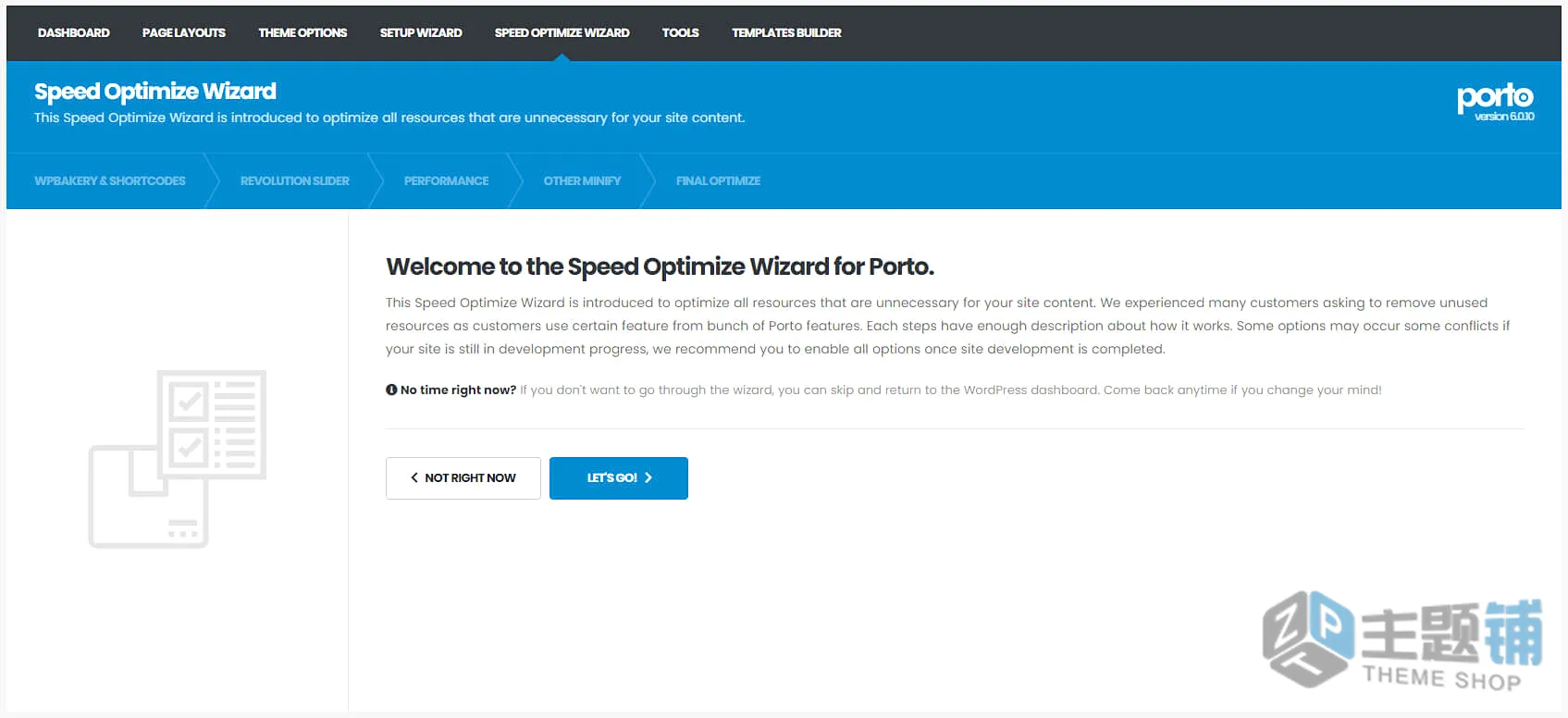Open Templates Builder in the navigation
1568x718 pixels.
click(x=786, y=32)
